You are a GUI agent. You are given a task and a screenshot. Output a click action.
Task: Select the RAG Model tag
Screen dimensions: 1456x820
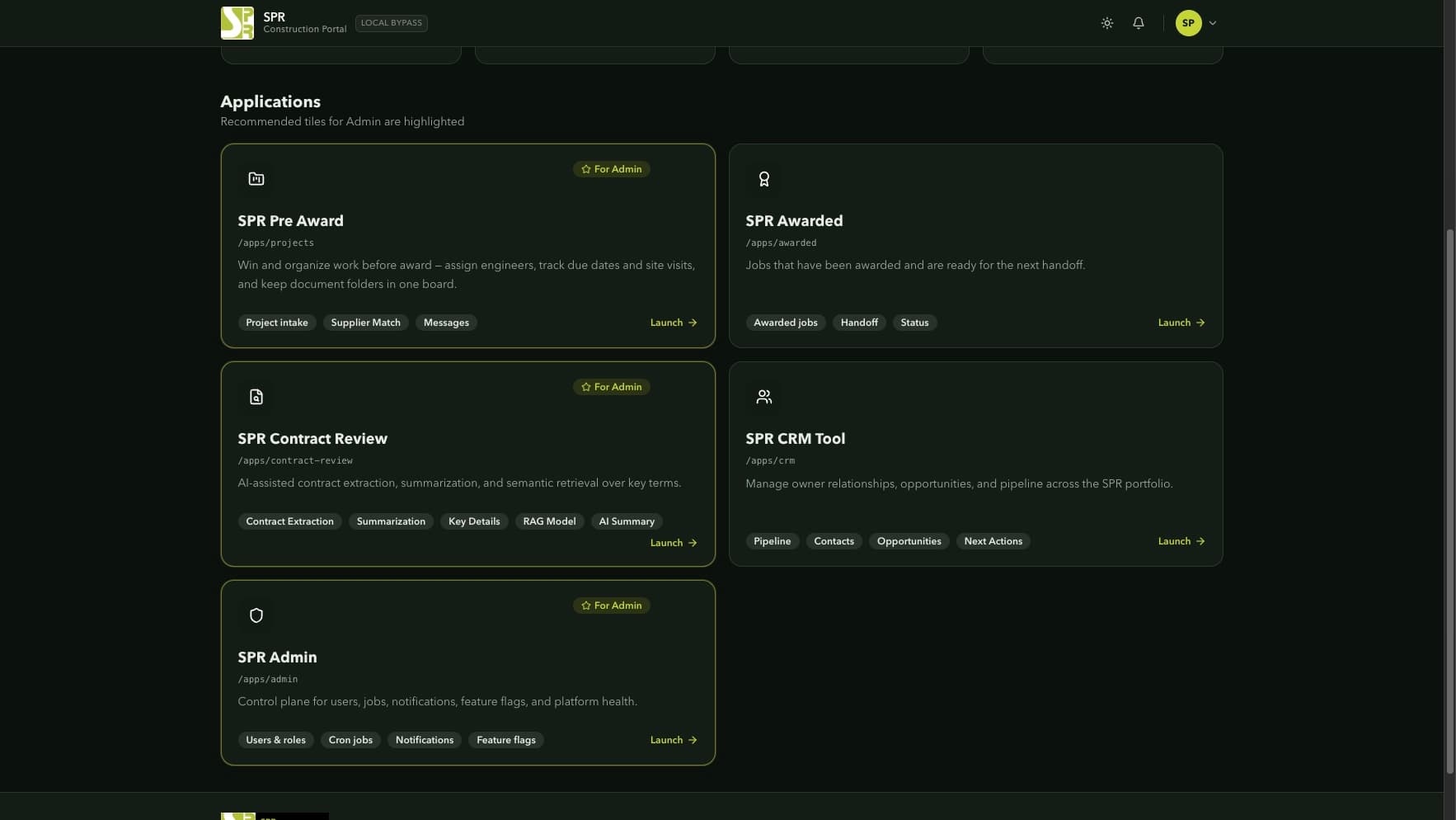click(549, 521)
